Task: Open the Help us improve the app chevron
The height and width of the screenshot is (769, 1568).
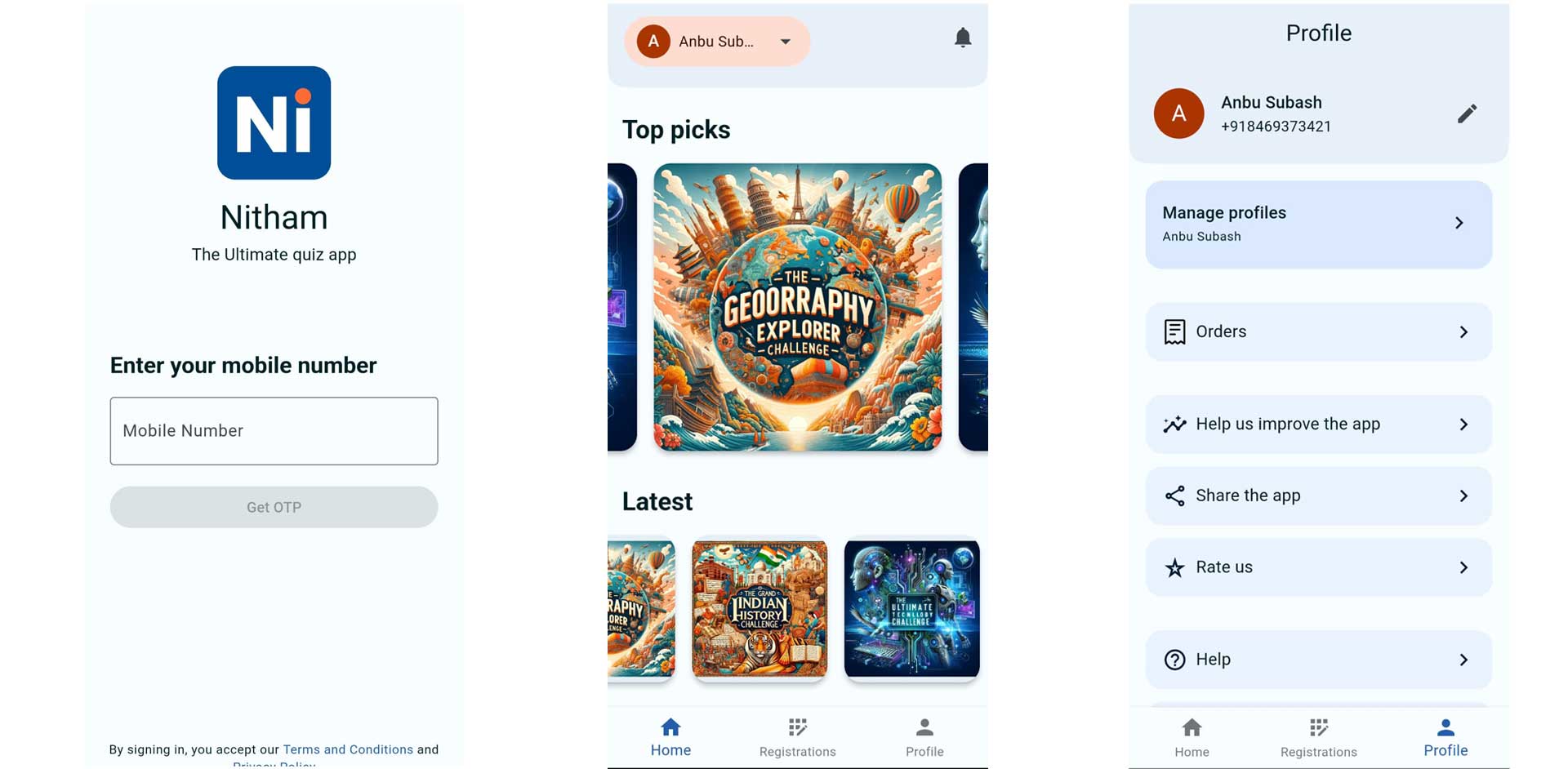Action: 1463,425
